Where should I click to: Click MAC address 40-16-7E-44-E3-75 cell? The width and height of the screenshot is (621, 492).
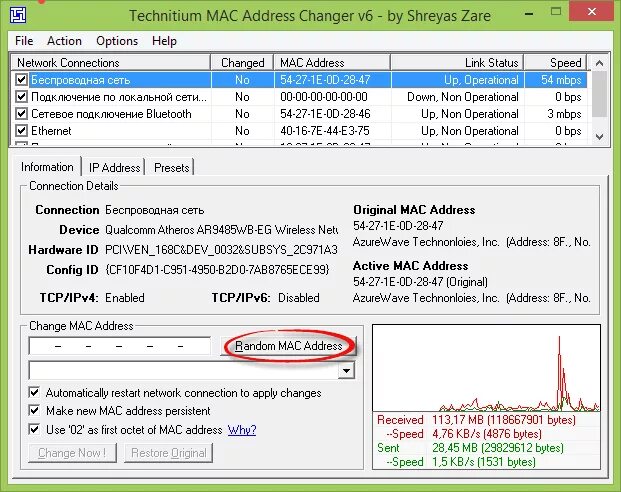[x=325, y=131]
